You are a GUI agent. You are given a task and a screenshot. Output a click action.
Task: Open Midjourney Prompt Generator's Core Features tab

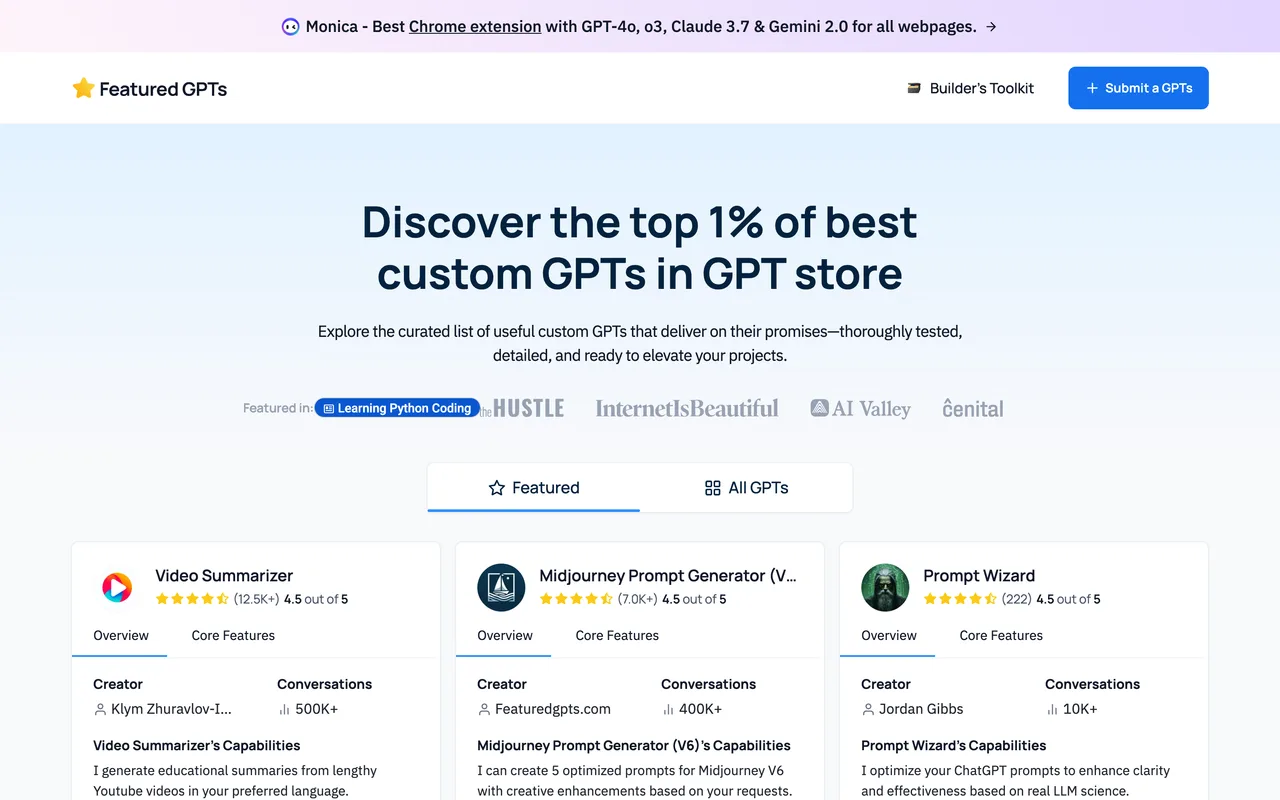coord(617,636)
